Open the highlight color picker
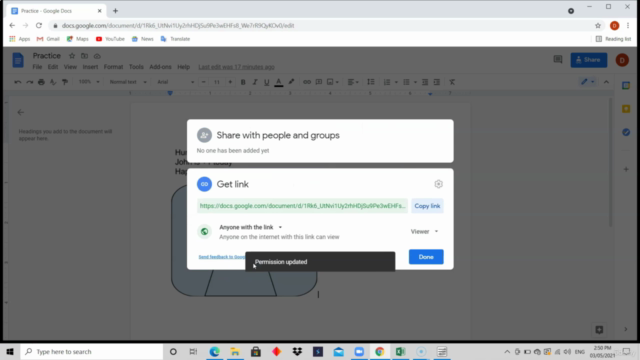640x360 pixels. pos(291,82)
